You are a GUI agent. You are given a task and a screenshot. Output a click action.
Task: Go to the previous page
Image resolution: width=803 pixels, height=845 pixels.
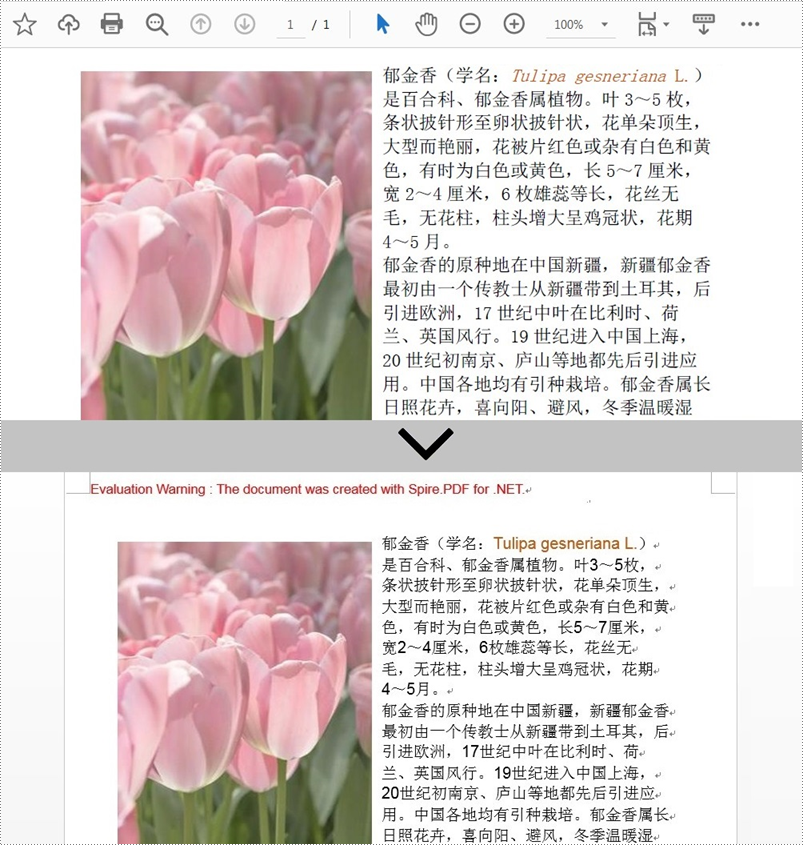tap(200, 24)
